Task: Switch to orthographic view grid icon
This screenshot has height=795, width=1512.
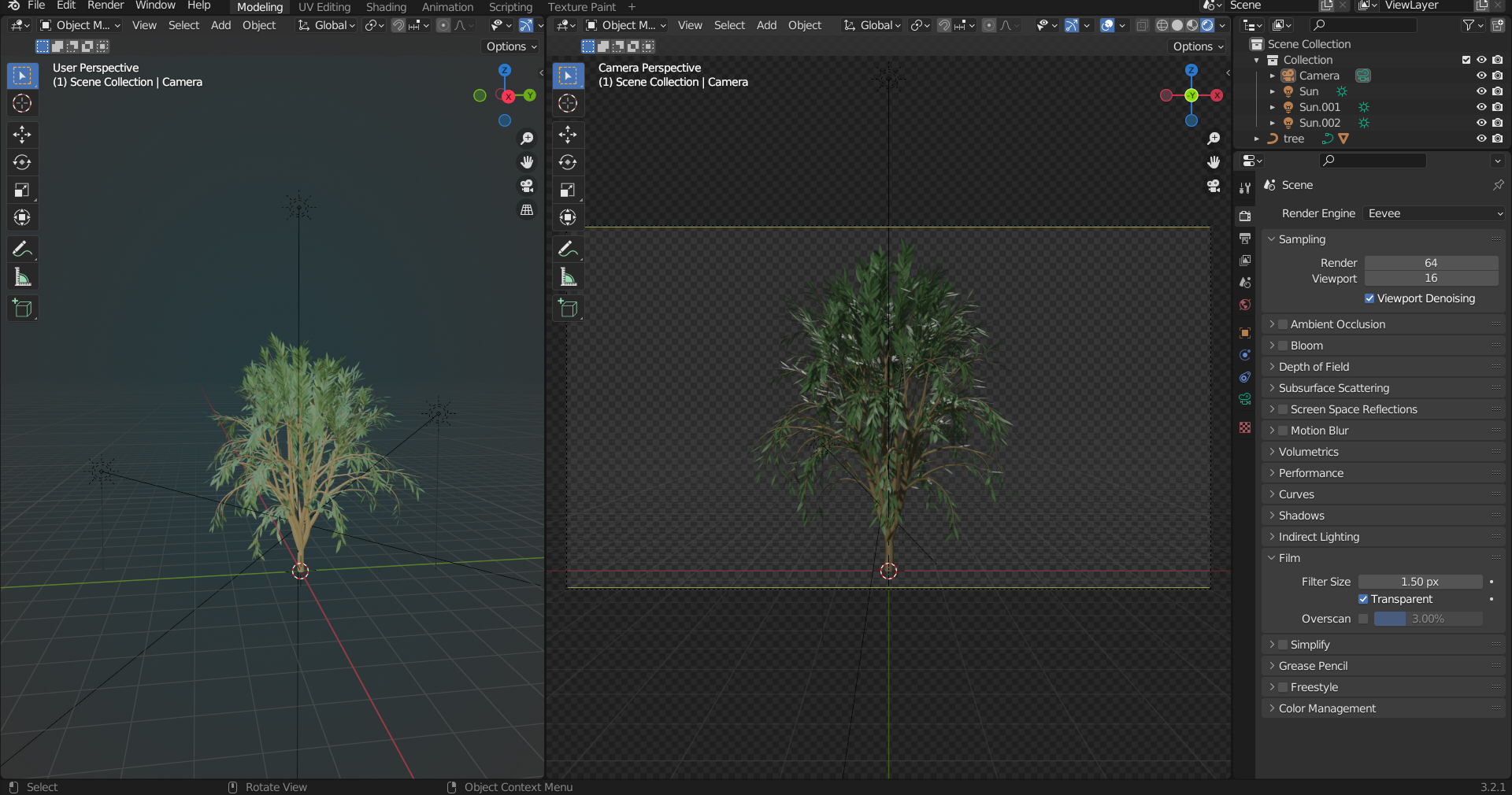Action: coord(527,210)
